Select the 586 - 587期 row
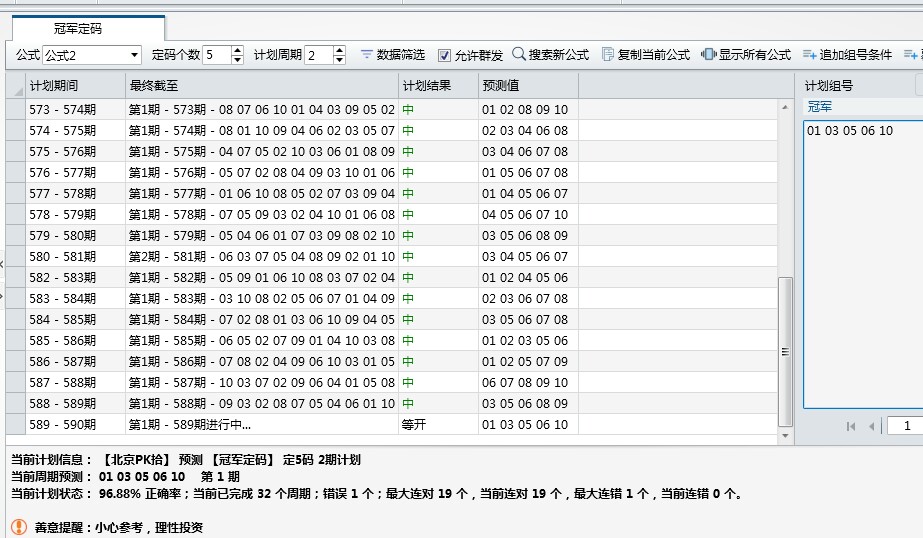The width and height of the screenshot is (923, 538). (x=391, y=361)
